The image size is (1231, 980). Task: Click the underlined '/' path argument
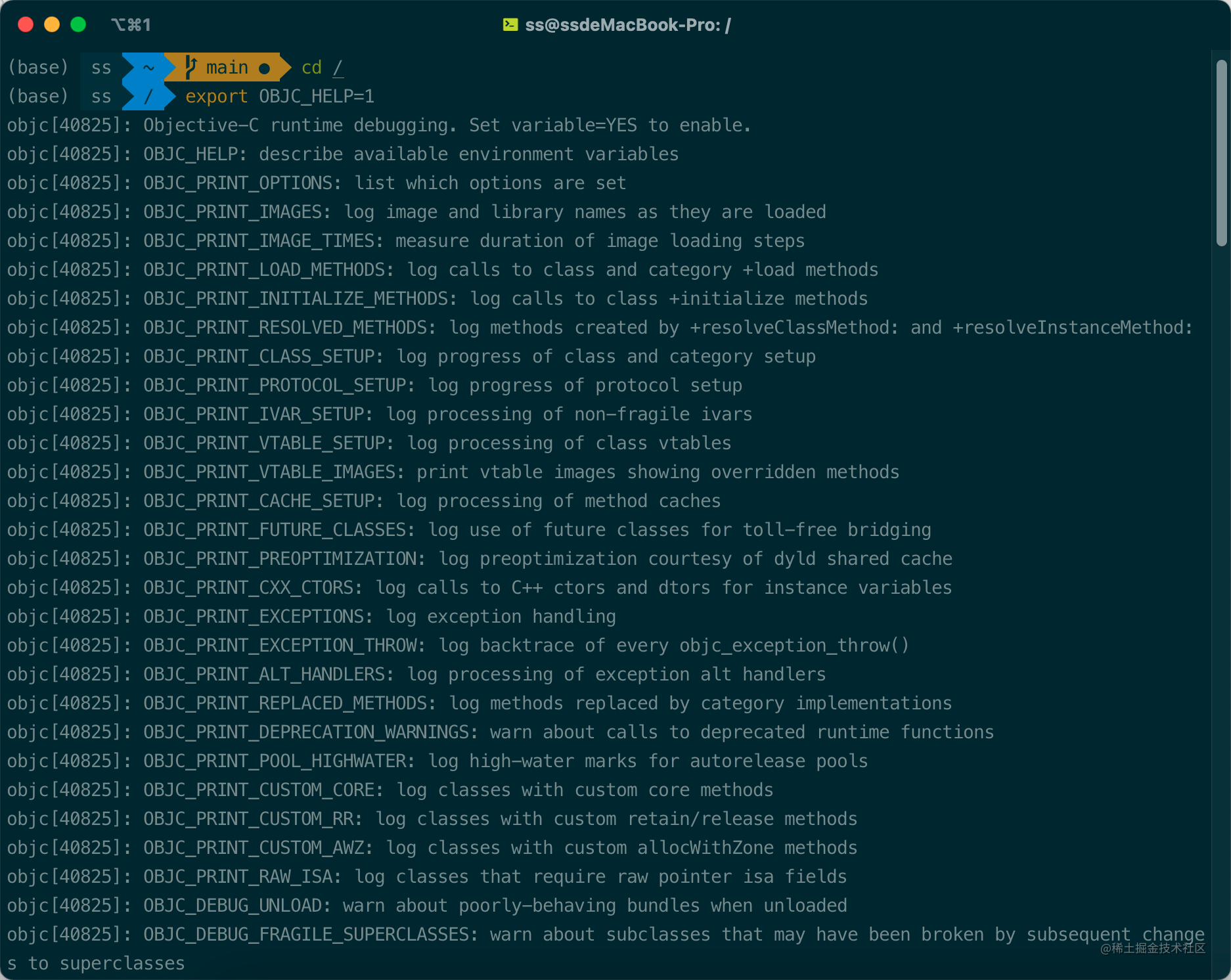point(338,68)
